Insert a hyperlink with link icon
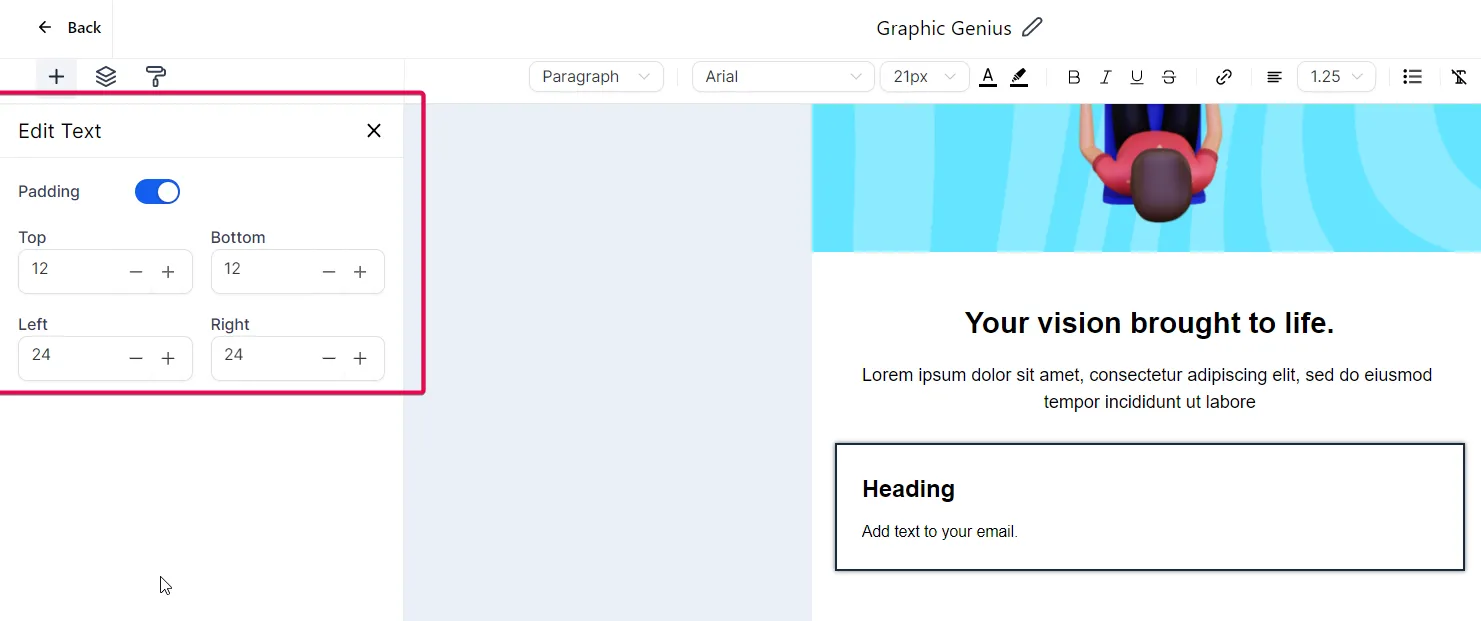 (x=1223, y=77)
